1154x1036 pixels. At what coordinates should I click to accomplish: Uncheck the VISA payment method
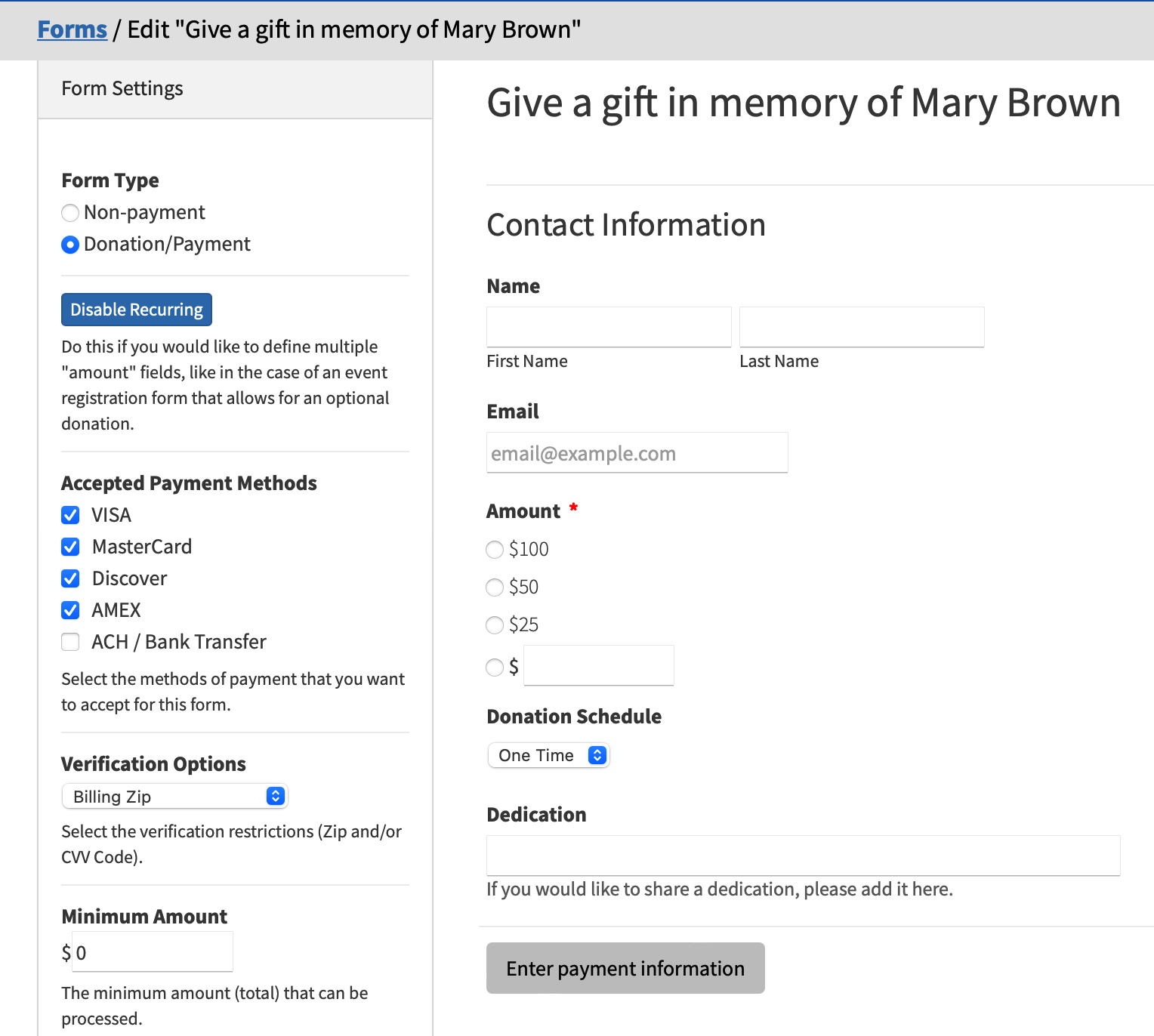pos(70,515)
